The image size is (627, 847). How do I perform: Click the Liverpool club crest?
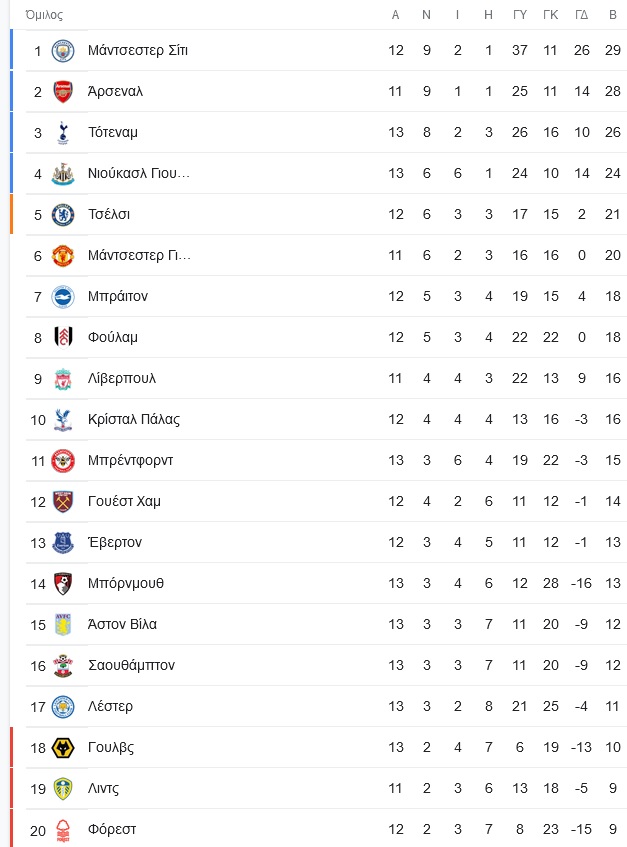[x=63, y=379]
